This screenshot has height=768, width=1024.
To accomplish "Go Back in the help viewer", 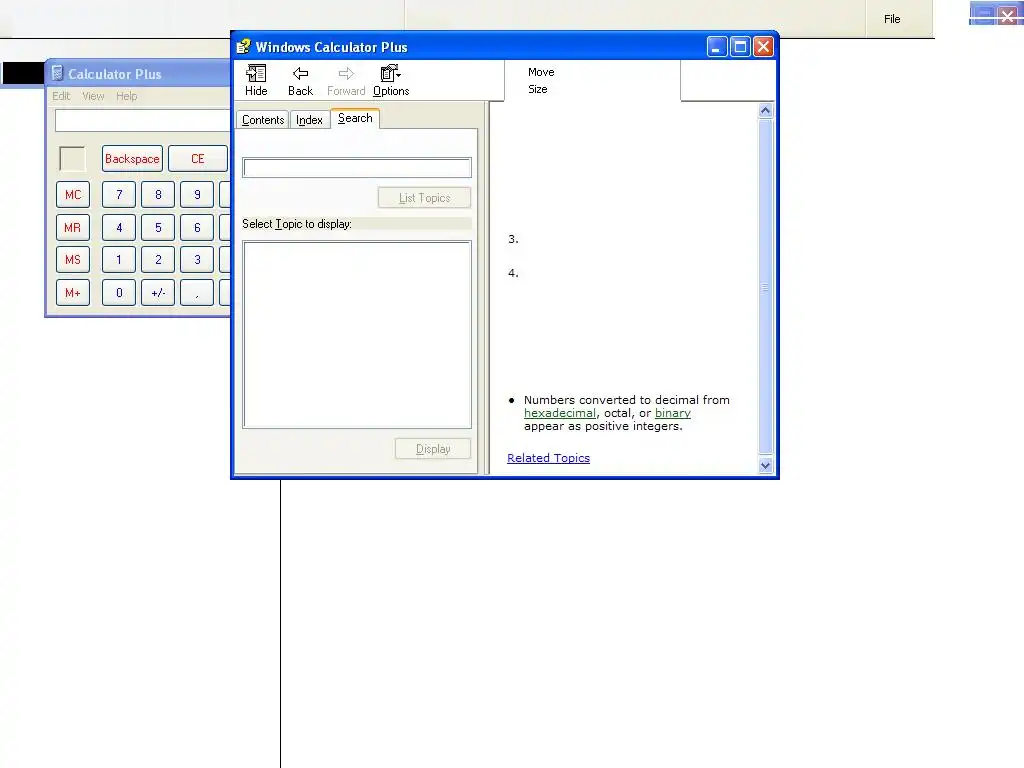I will click(x=300, y=81).
